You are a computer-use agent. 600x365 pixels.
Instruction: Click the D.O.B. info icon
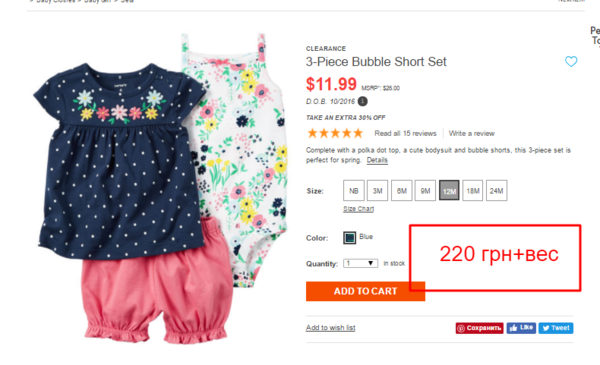(x=363, y=101)
